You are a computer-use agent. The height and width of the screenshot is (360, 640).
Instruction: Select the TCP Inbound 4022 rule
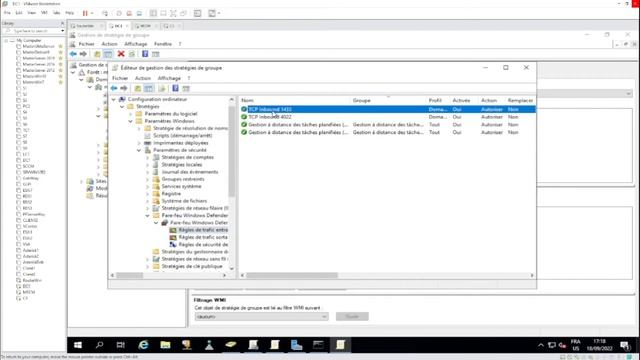coord(270,117)
